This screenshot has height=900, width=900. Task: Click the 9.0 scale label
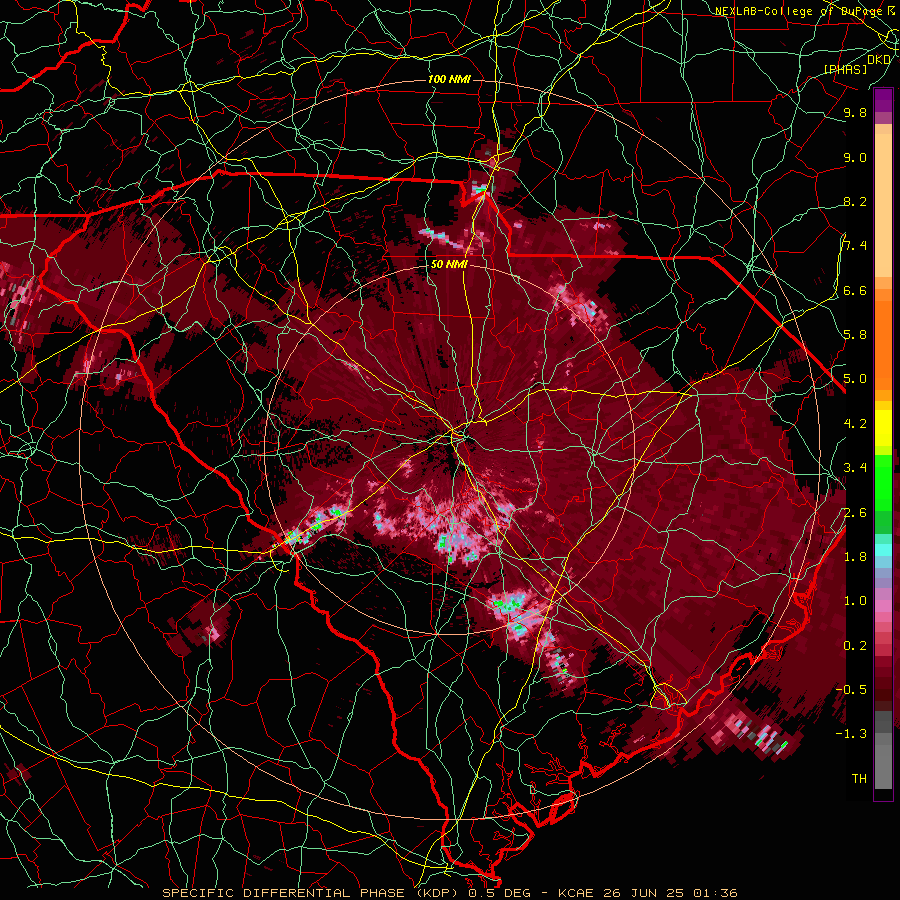point(855,157)
